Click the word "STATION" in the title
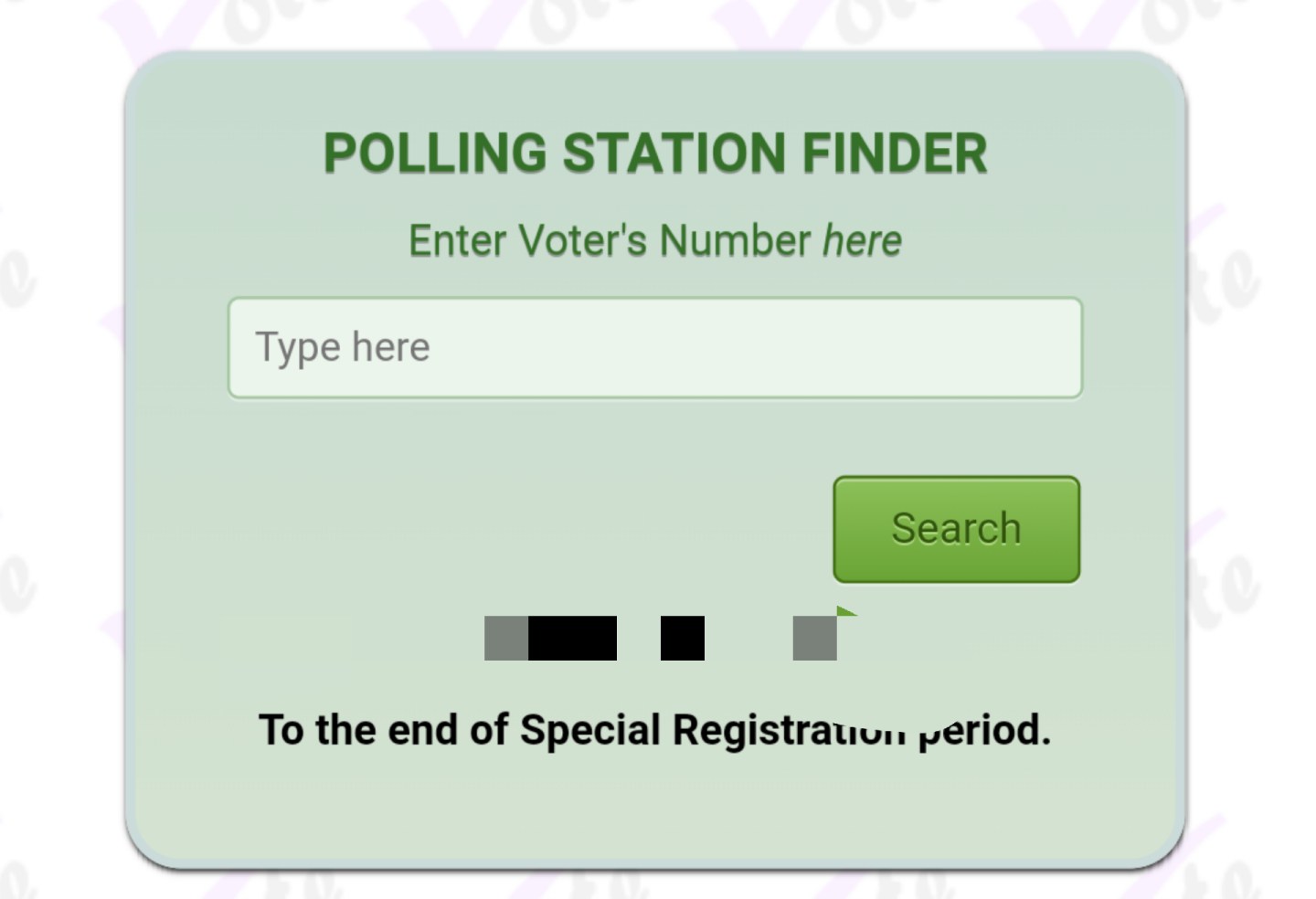 click(x=674, y=153)
